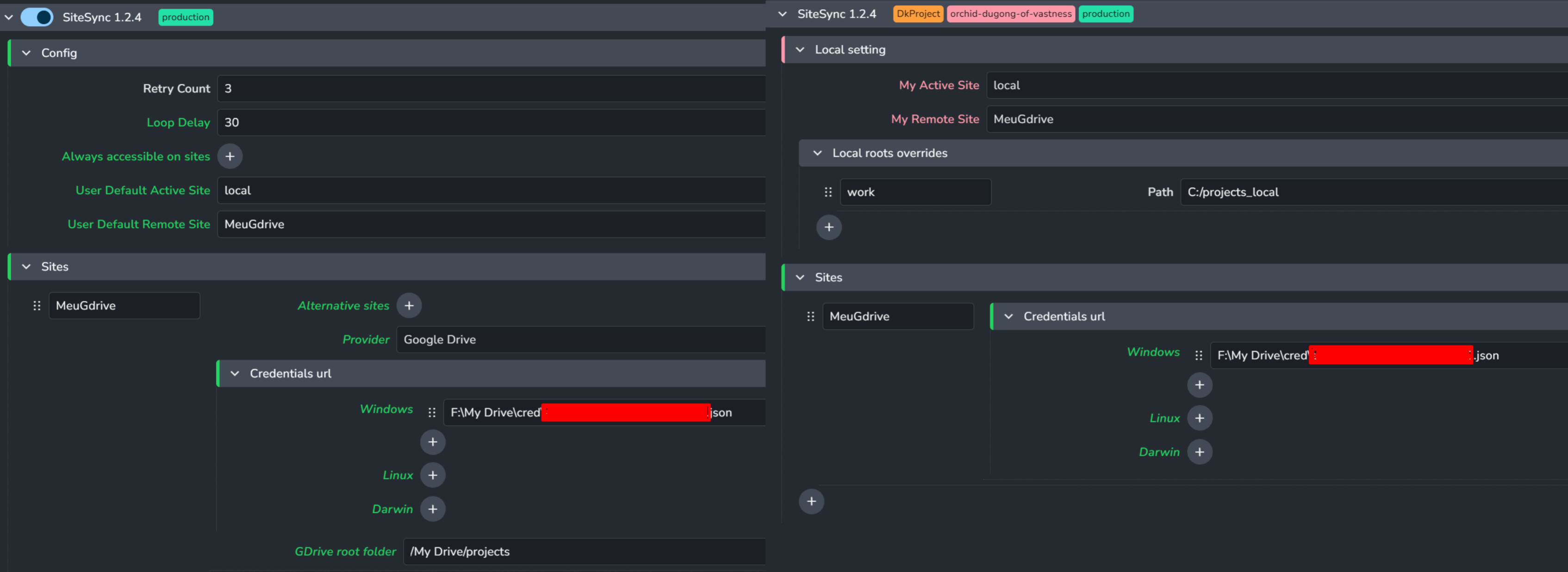Add an Alternative sites entry
This screenshot has height=572, width=1568.
pos(409,305)
